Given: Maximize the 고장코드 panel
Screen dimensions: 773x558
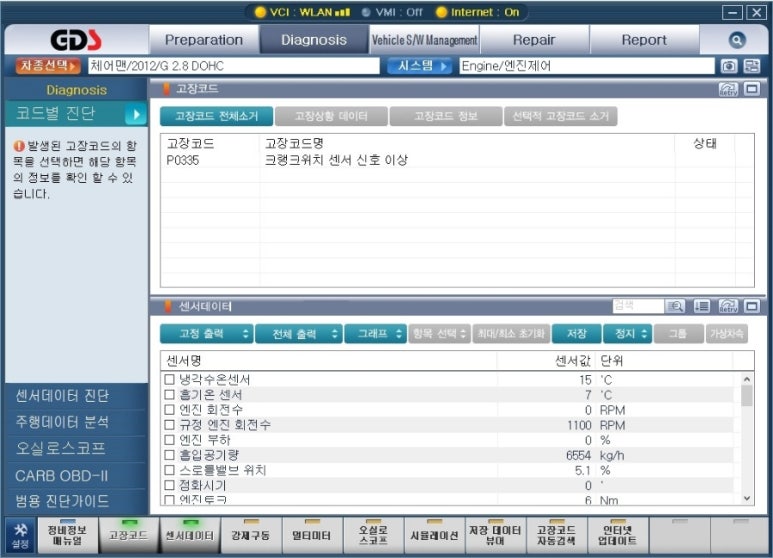Looking at the screenshot, I should [x=752, y=89].
